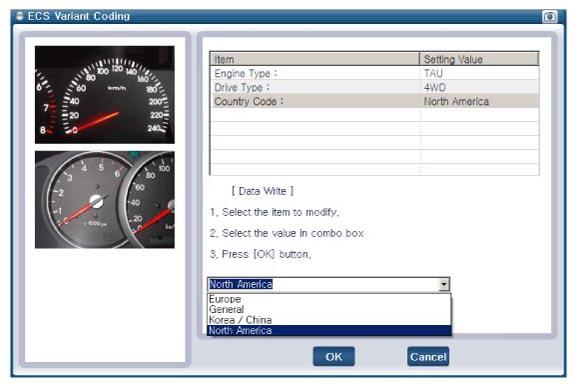Image resolution: width=577 pixels, height=387 pixels.
Task: Select the Drive Type row
Action: [374, 87]
